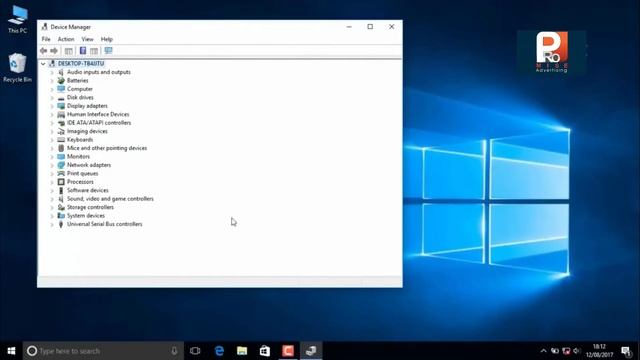Viewport: 640px width, 360px height.
Task: Click the volume icon in system tray
Action: [576, 351]
